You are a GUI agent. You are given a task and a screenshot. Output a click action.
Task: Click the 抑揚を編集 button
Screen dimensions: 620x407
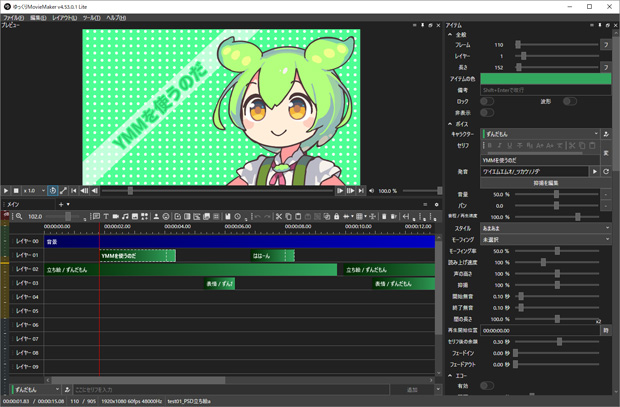[546, 183]
